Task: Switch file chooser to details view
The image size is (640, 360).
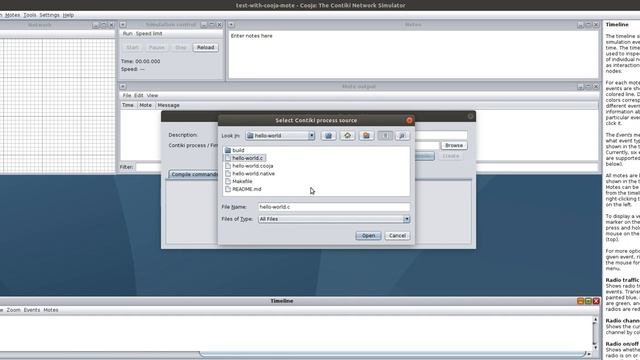Action: coord(402,136)
